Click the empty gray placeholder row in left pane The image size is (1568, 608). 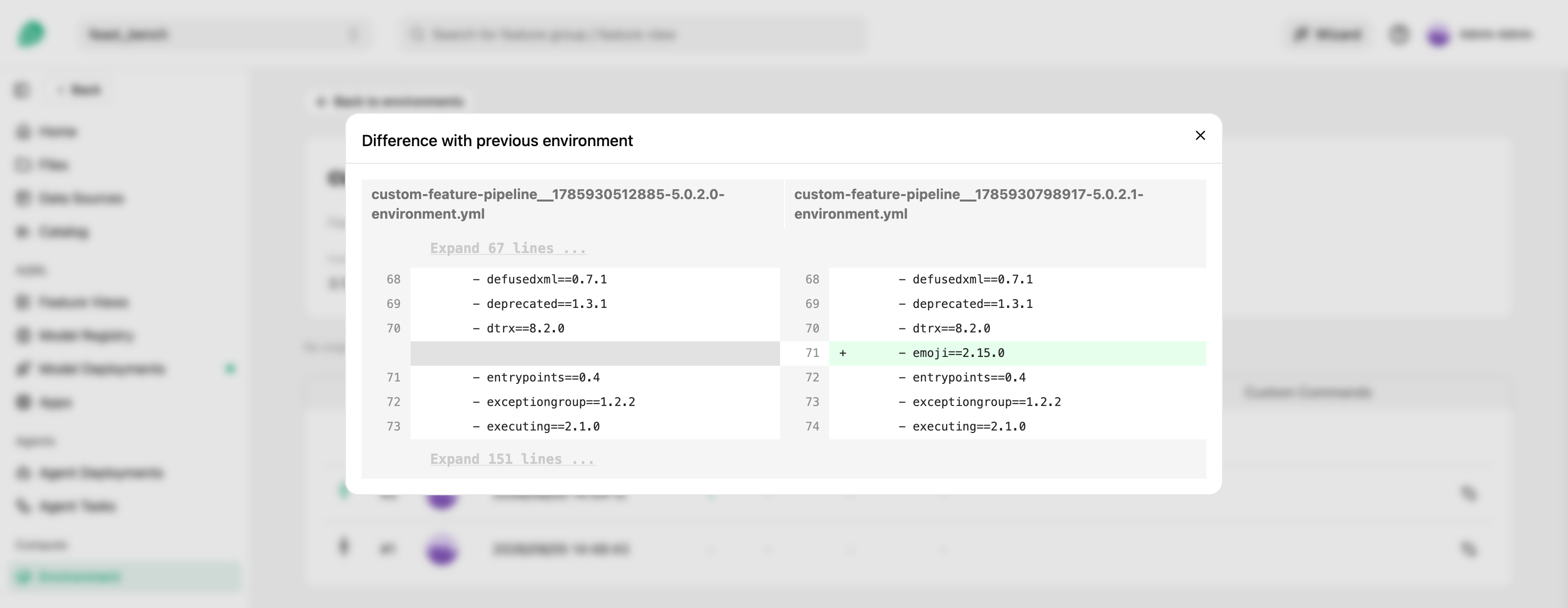(595, 353)
